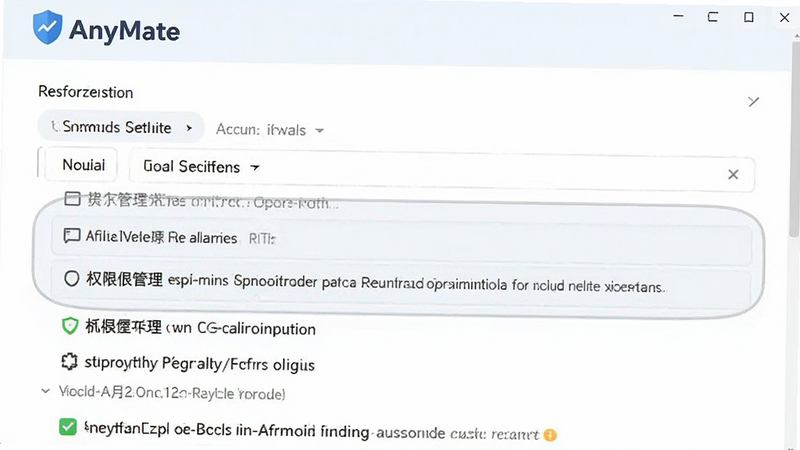Open the Re allarries list entry
800x450 pixels.
[402, 237]
